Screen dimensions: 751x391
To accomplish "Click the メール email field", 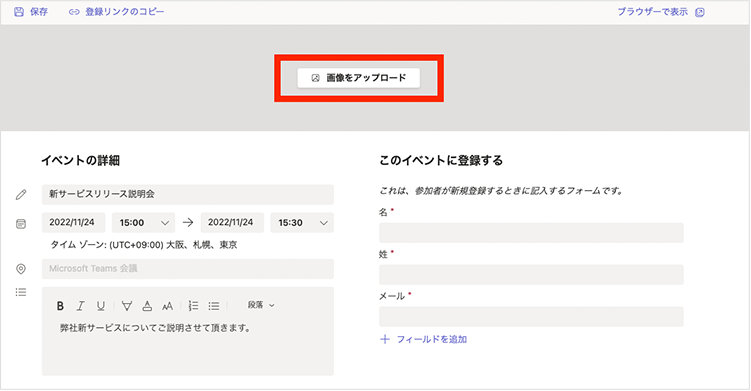I will [x=531, y=317].
